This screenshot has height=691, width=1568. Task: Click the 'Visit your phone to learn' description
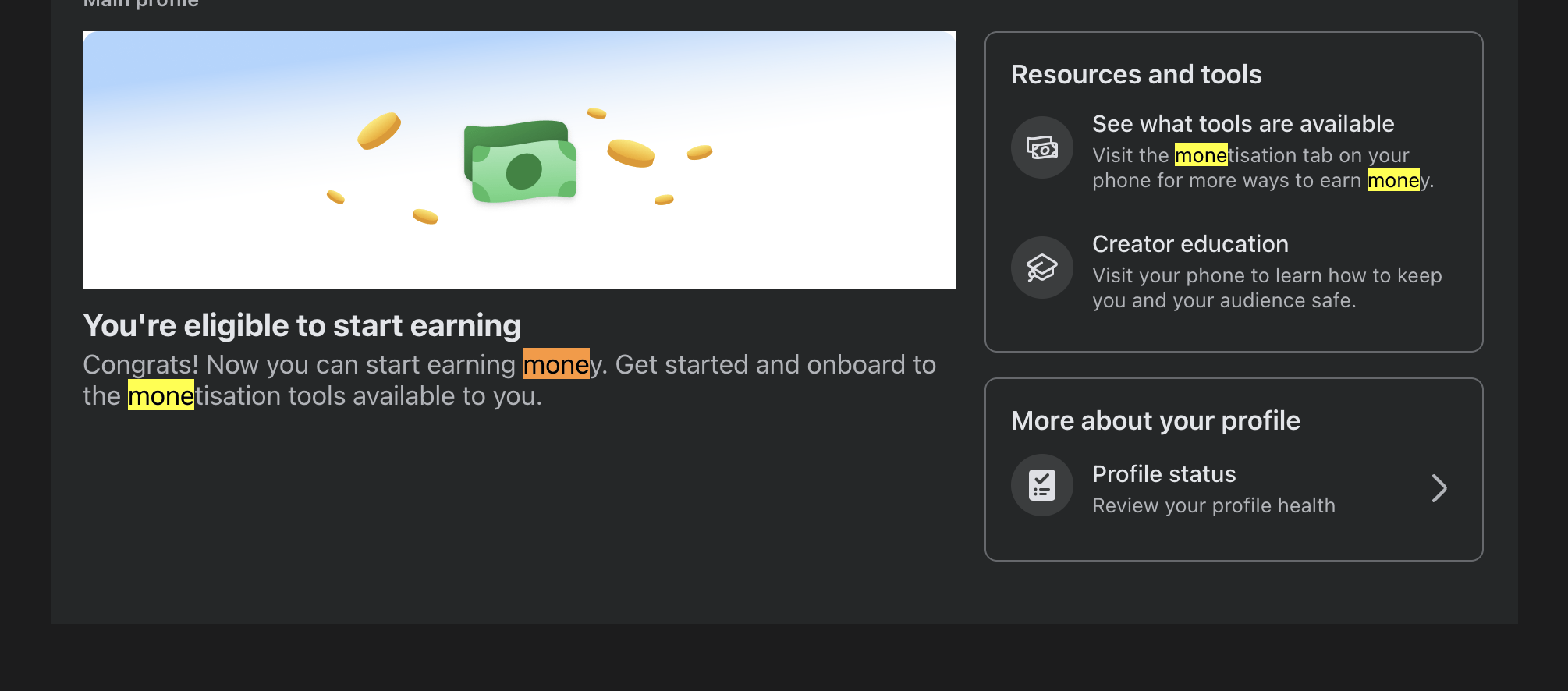1267,288
